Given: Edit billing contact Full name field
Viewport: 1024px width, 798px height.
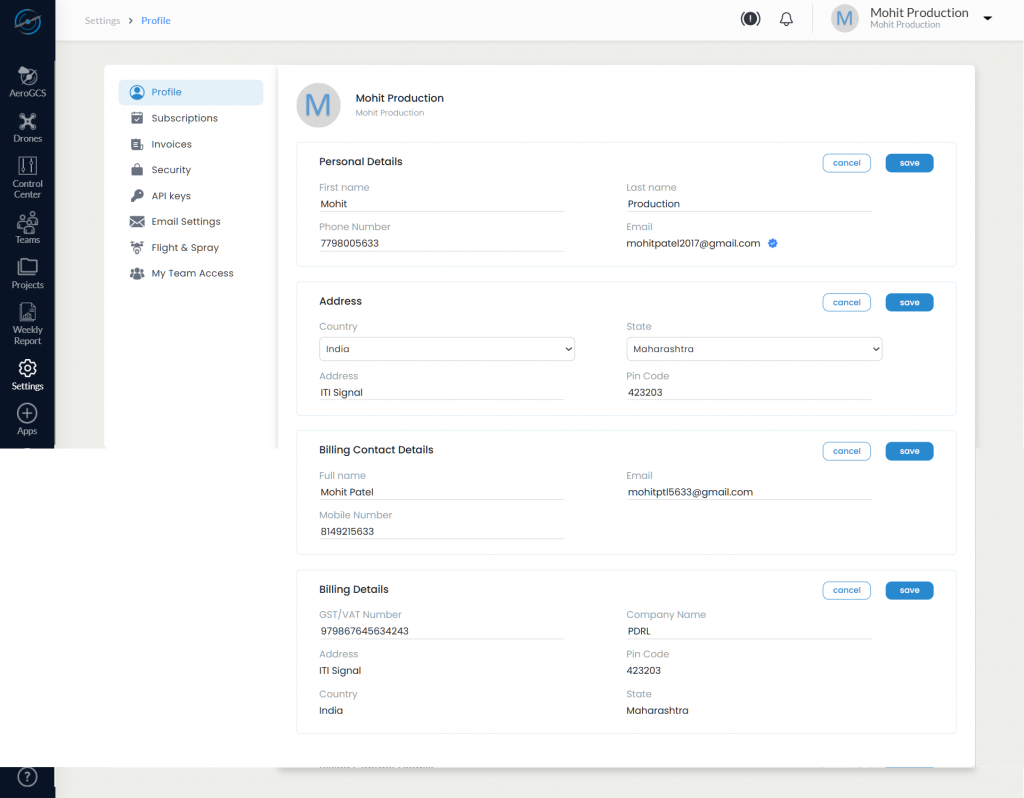Looking at the screenshot, I should point(441,492).
